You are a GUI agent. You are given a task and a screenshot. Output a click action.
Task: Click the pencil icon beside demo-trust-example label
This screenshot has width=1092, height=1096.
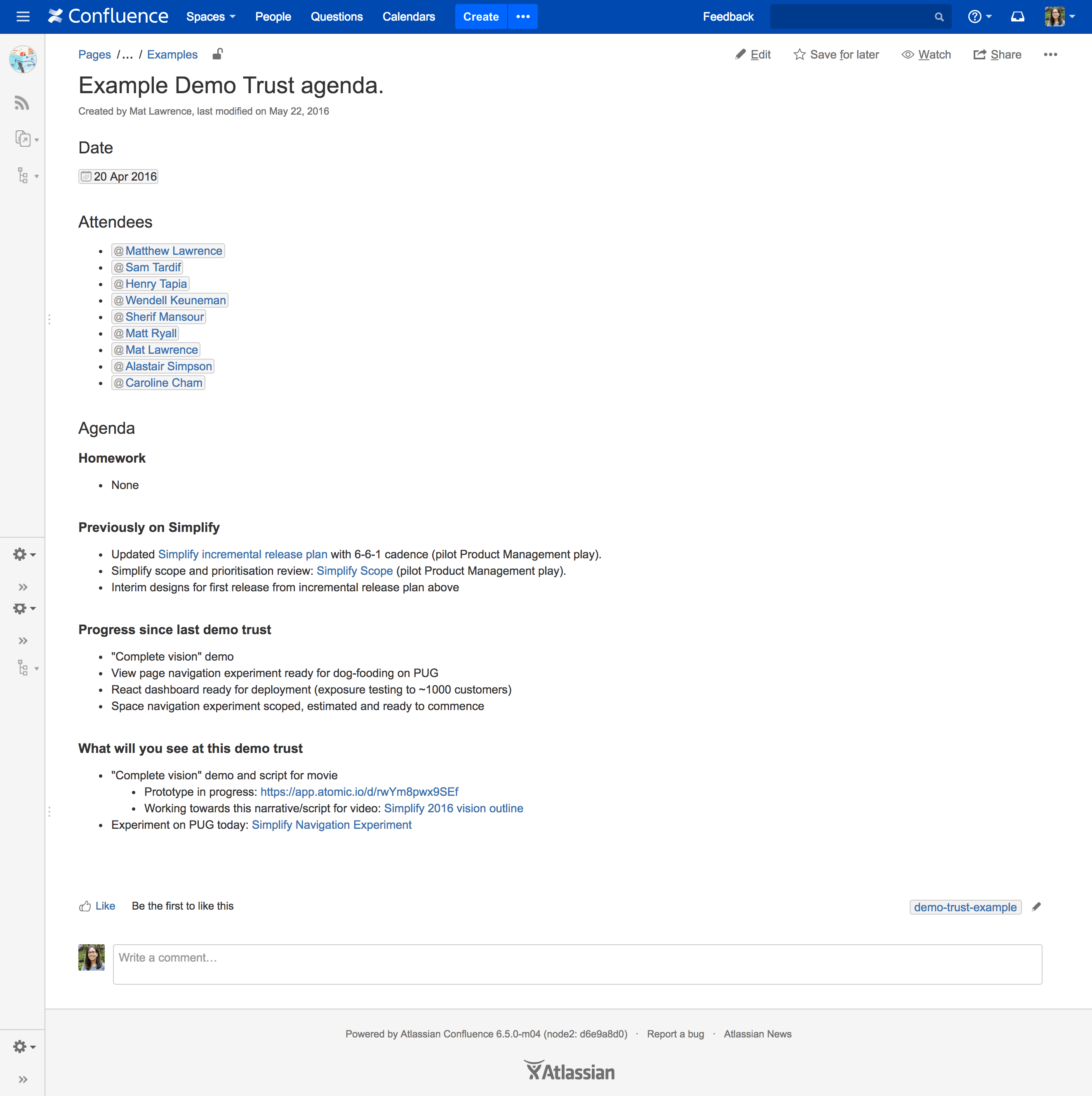[1037, 906]
